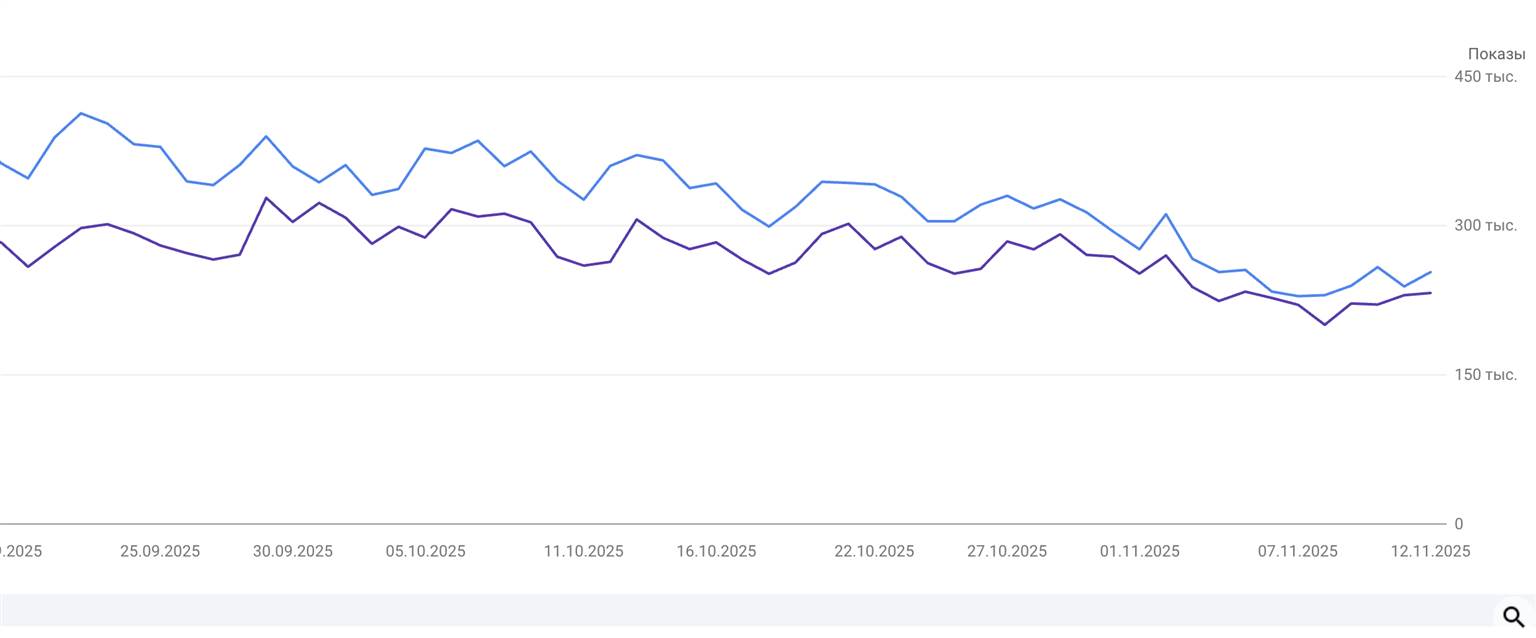Image resolution: width=1536 pixels, height=638 pixels.
Task: Click the dark purple line's right endpoint
Action: point(1431,293)
